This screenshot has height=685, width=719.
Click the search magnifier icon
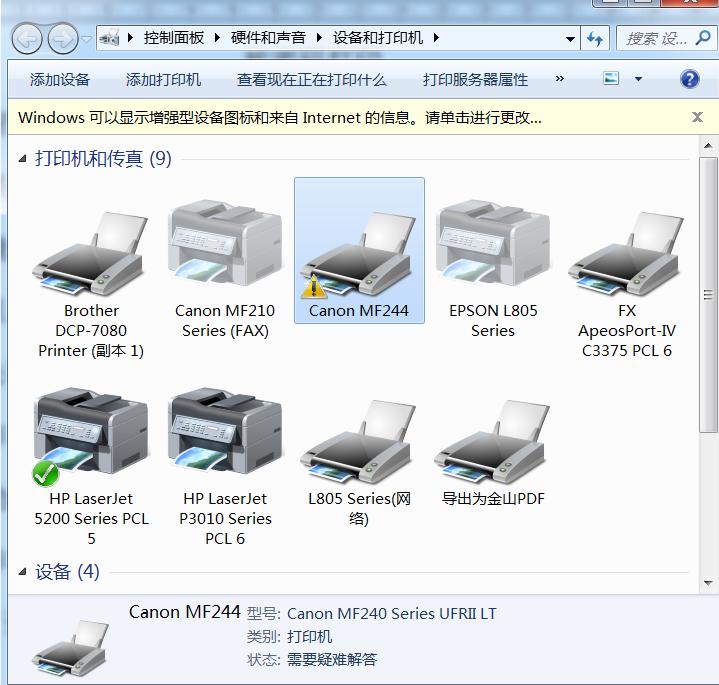(702, 38)
